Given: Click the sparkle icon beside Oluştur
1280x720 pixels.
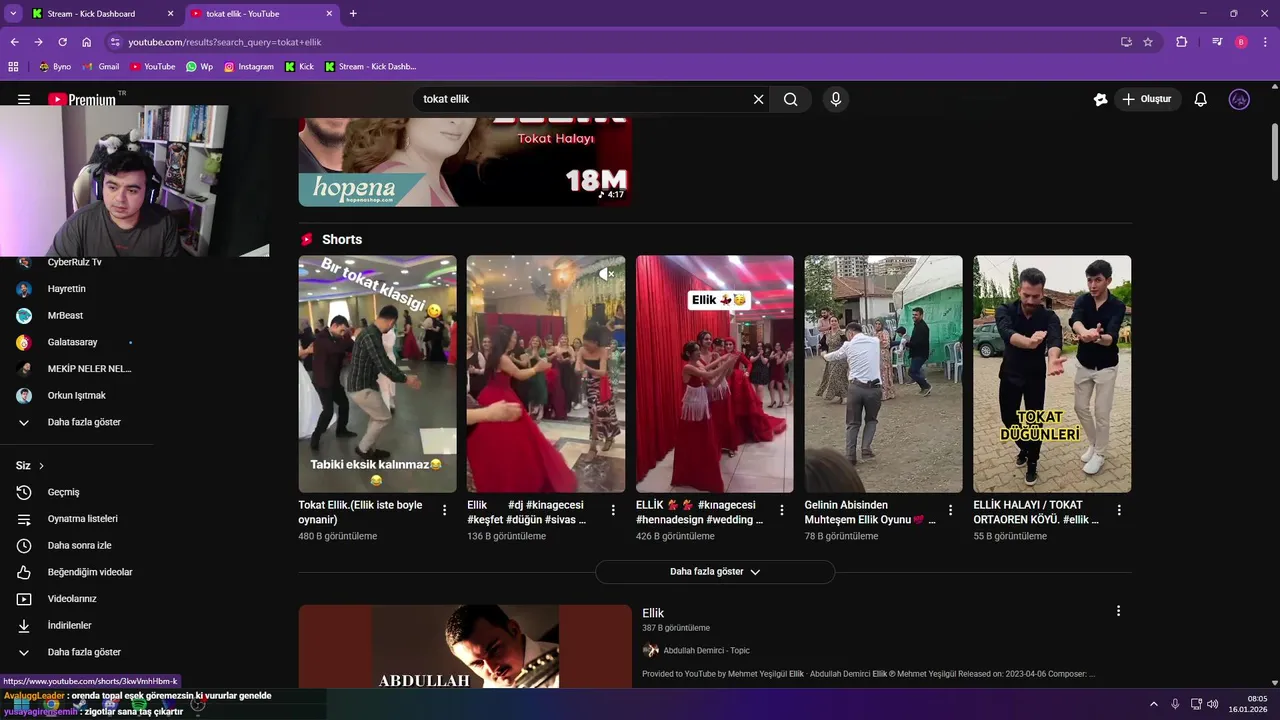Looking at the screenshot, I should 1100,99.
